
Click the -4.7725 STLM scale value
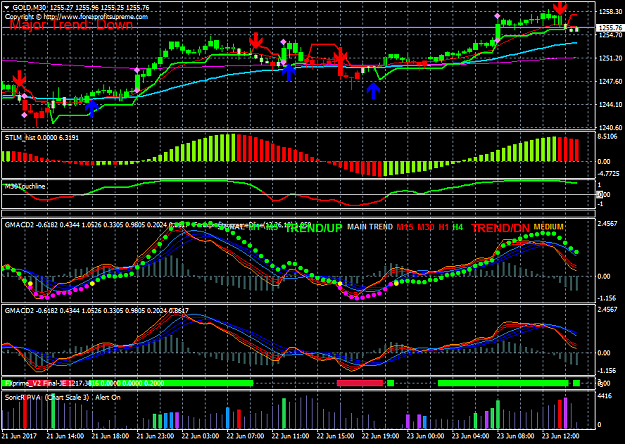[x=609, y=174]
